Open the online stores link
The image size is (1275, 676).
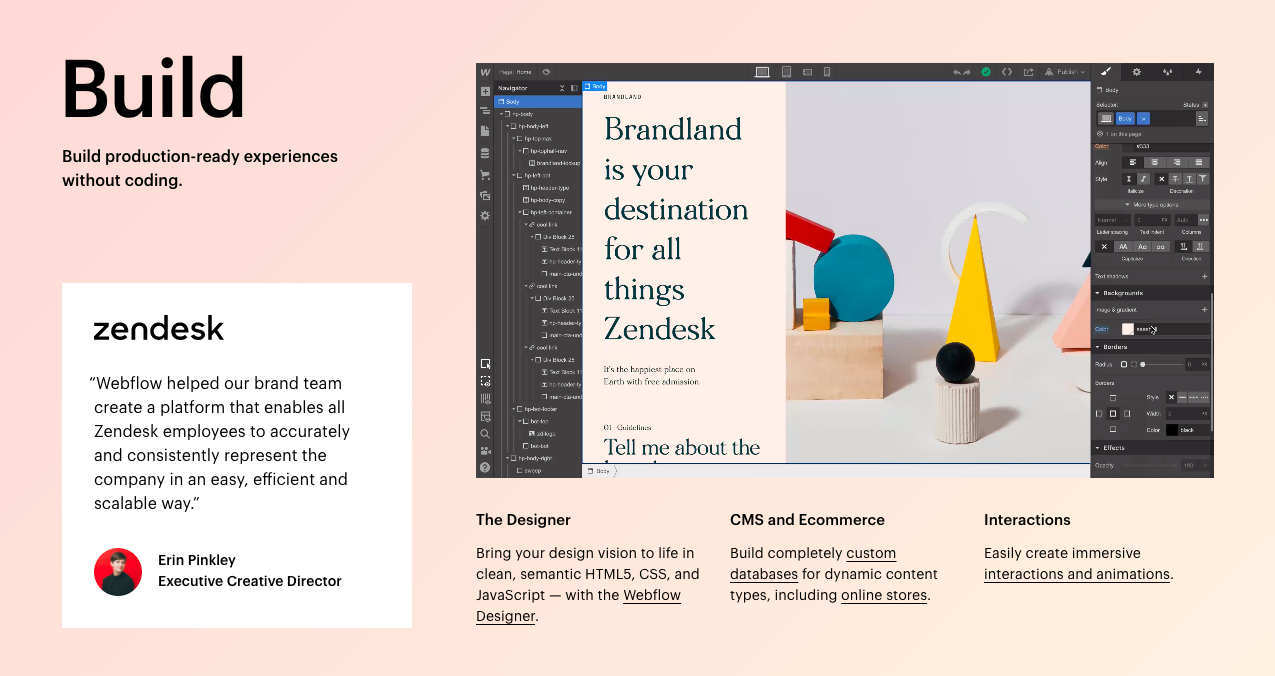pos(885,595)
